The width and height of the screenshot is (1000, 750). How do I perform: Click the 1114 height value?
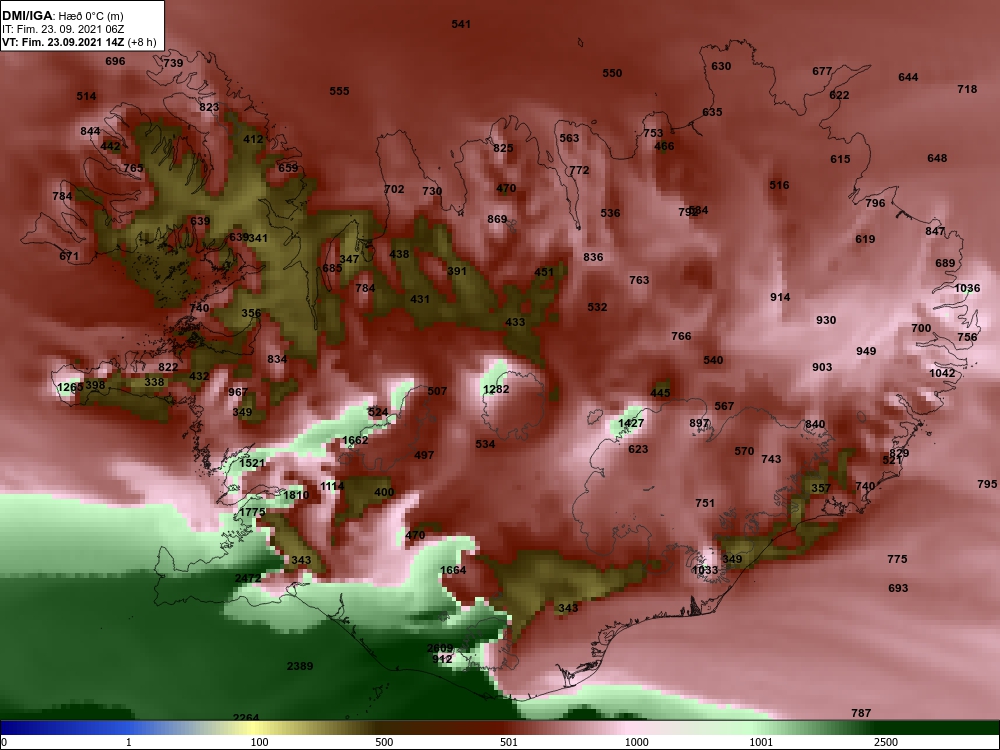click(332, 486)
